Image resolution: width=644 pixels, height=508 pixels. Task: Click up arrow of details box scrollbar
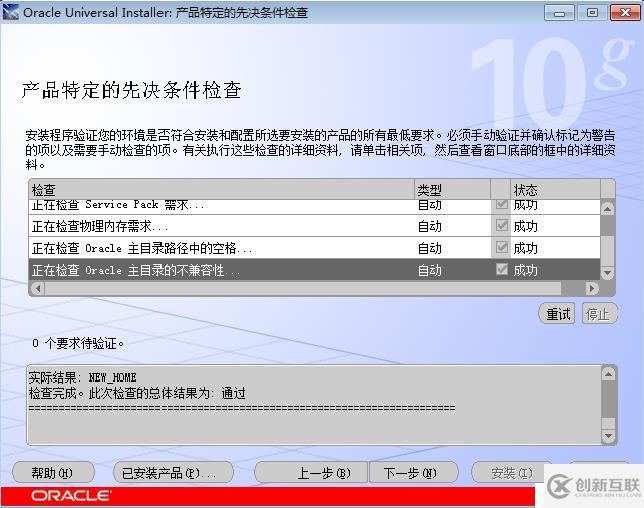(x=608, y=373)
